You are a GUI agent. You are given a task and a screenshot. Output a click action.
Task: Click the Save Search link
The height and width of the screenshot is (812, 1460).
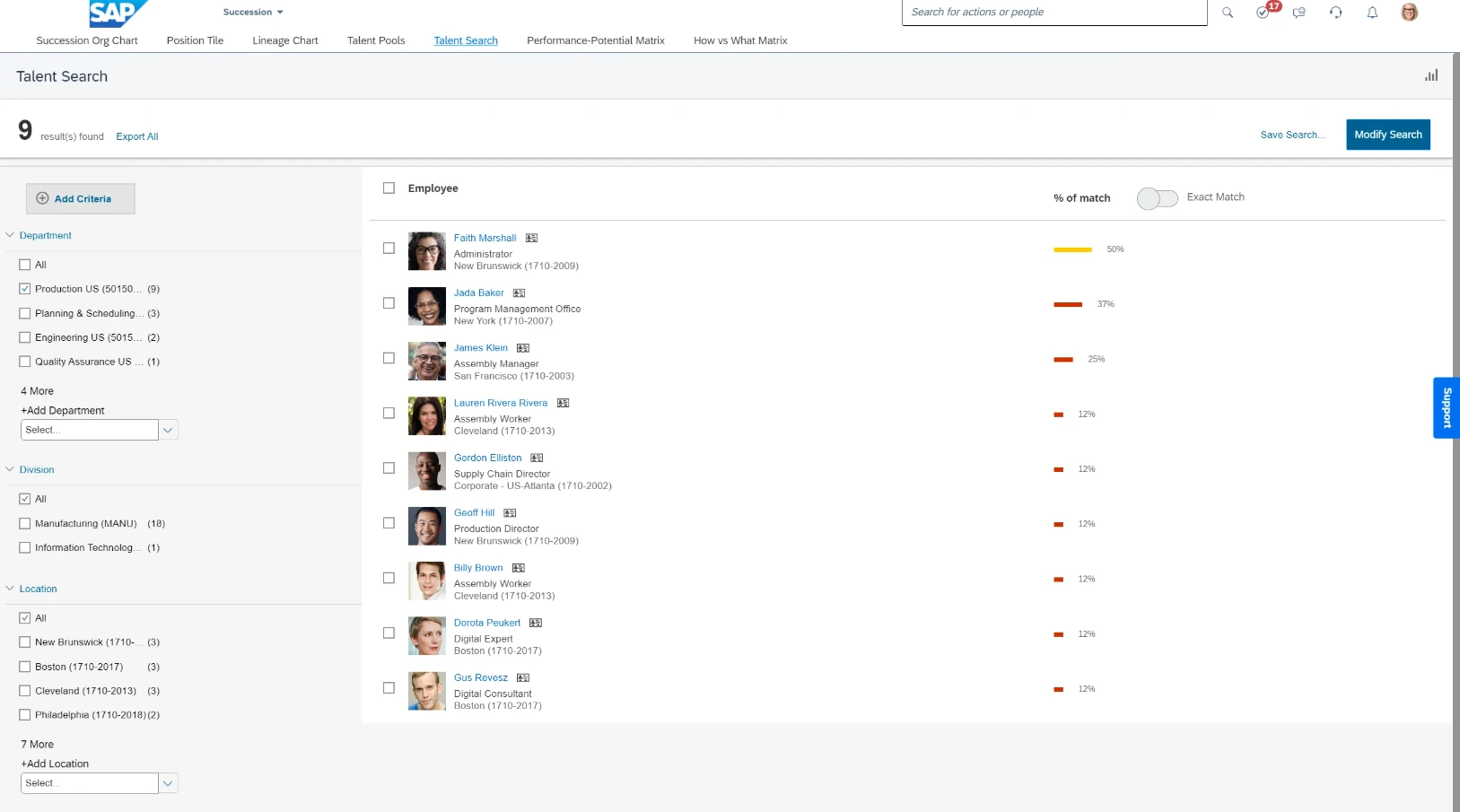tap(1292, 135)
